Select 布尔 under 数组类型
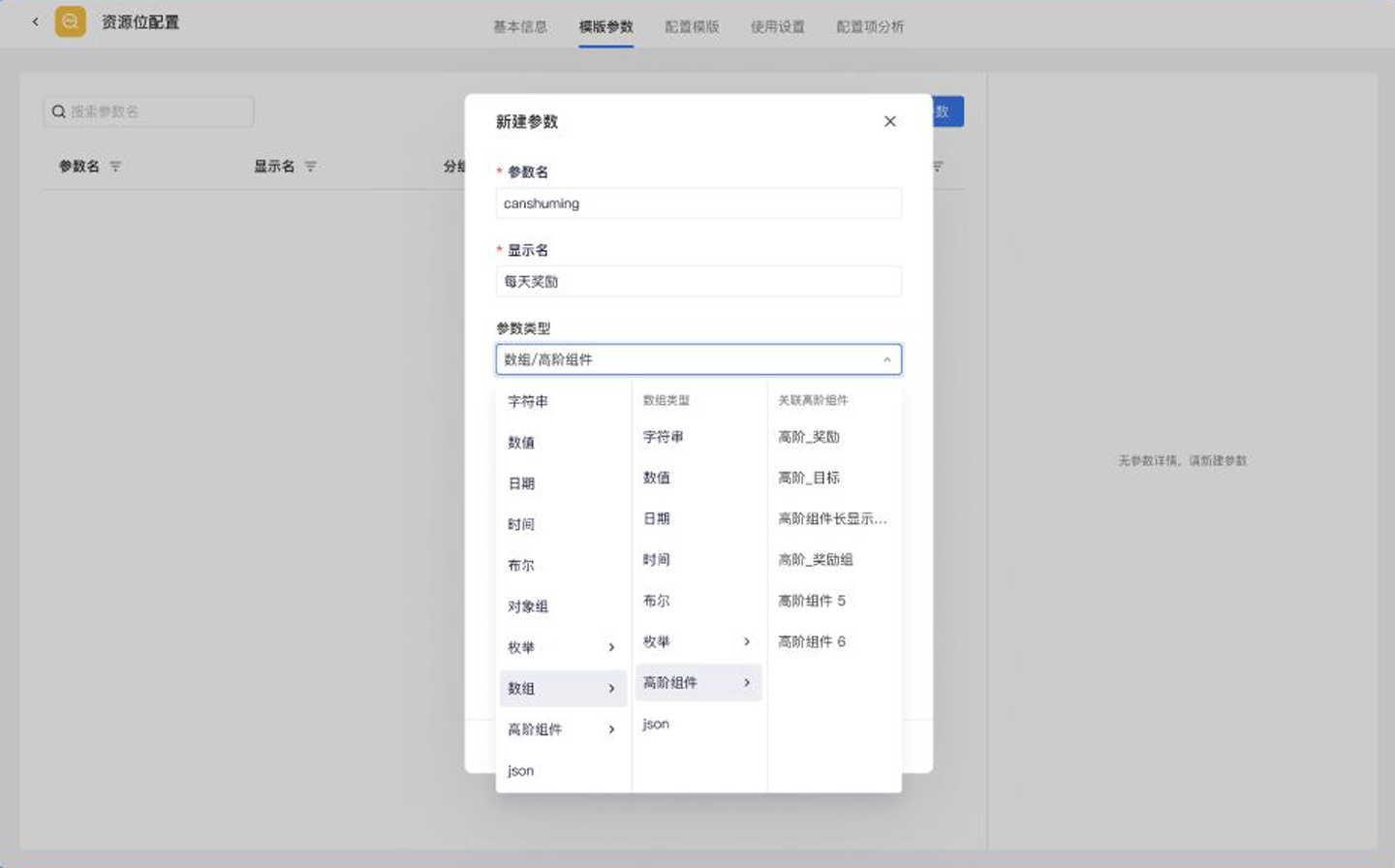Viewport: 1395px width, 868px height. click(698, 601)
